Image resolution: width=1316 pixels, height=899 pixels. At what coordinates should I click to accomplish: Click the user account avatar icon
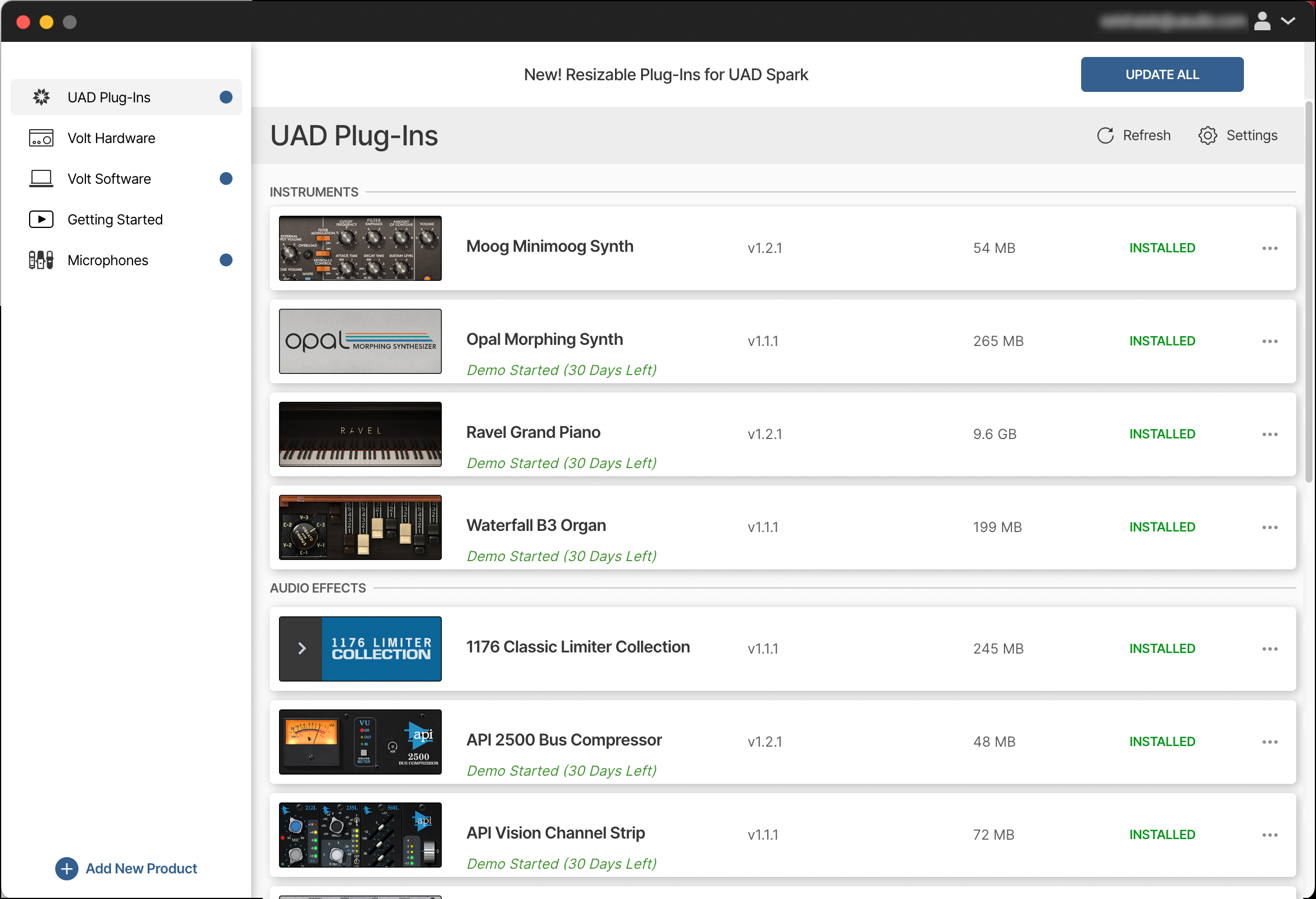click(1262, 21)
